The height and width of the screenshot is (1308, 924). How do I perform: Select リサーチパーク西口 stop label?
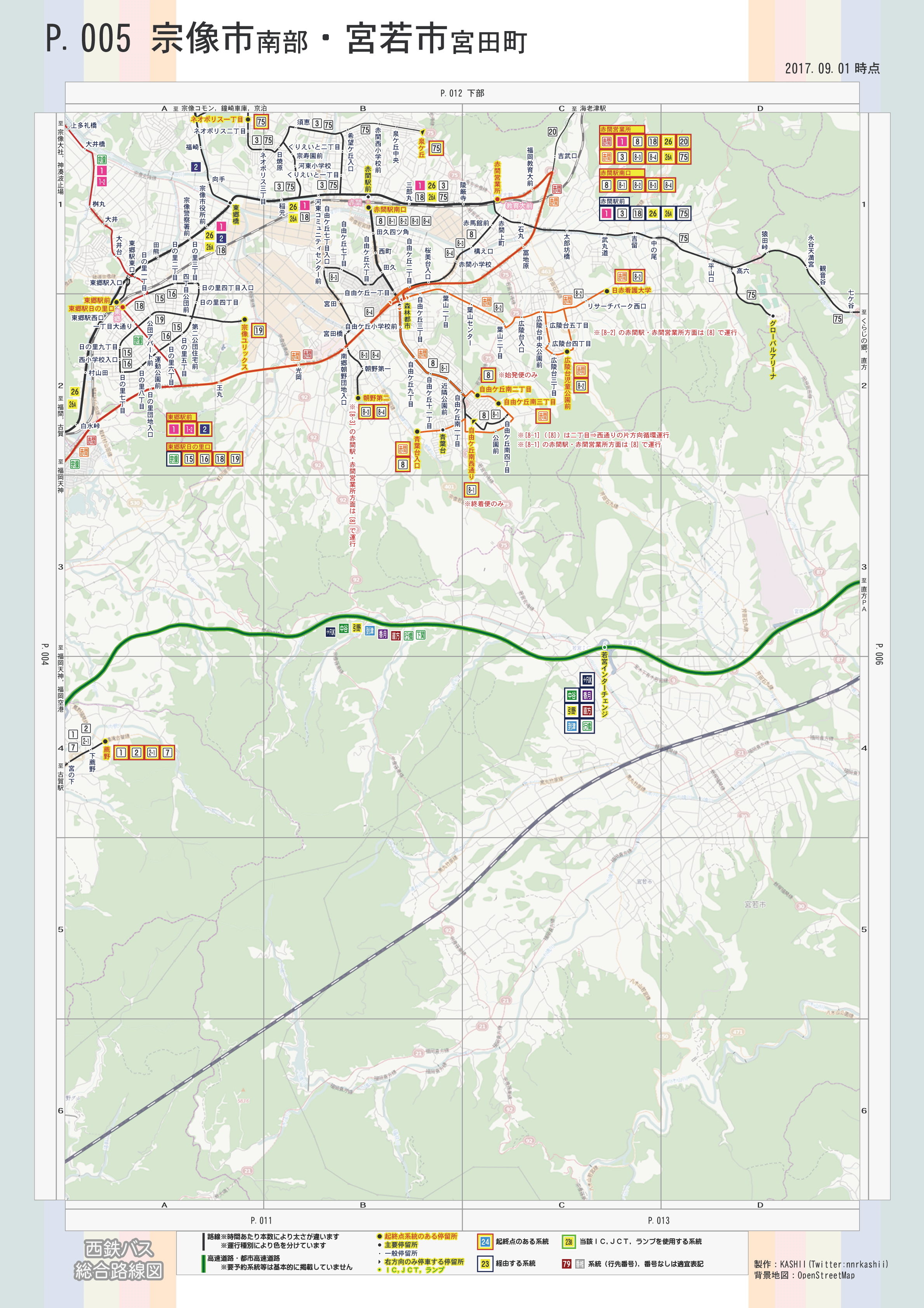[x=617, y=306]
